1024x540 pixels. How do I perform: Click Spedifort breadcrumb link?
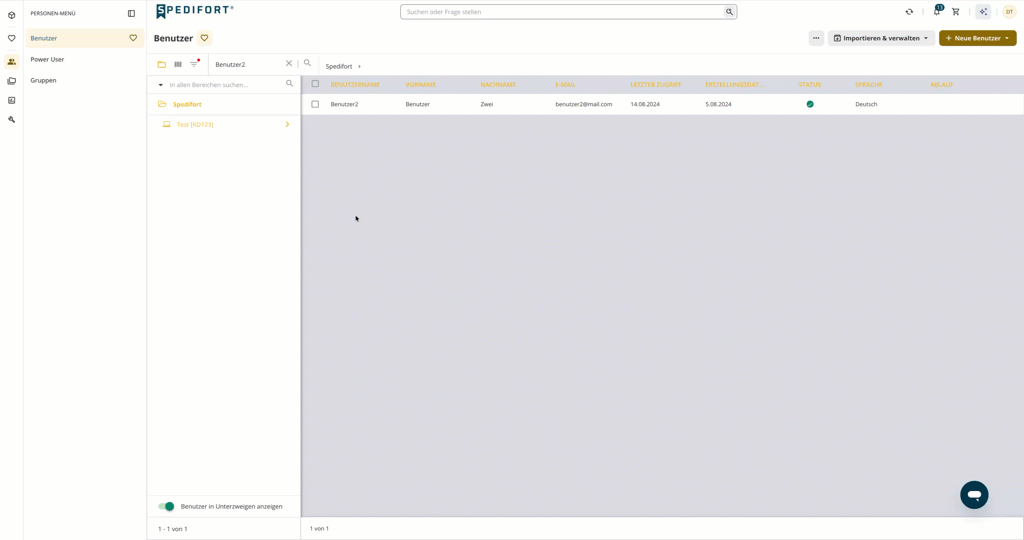coord(339,67)
